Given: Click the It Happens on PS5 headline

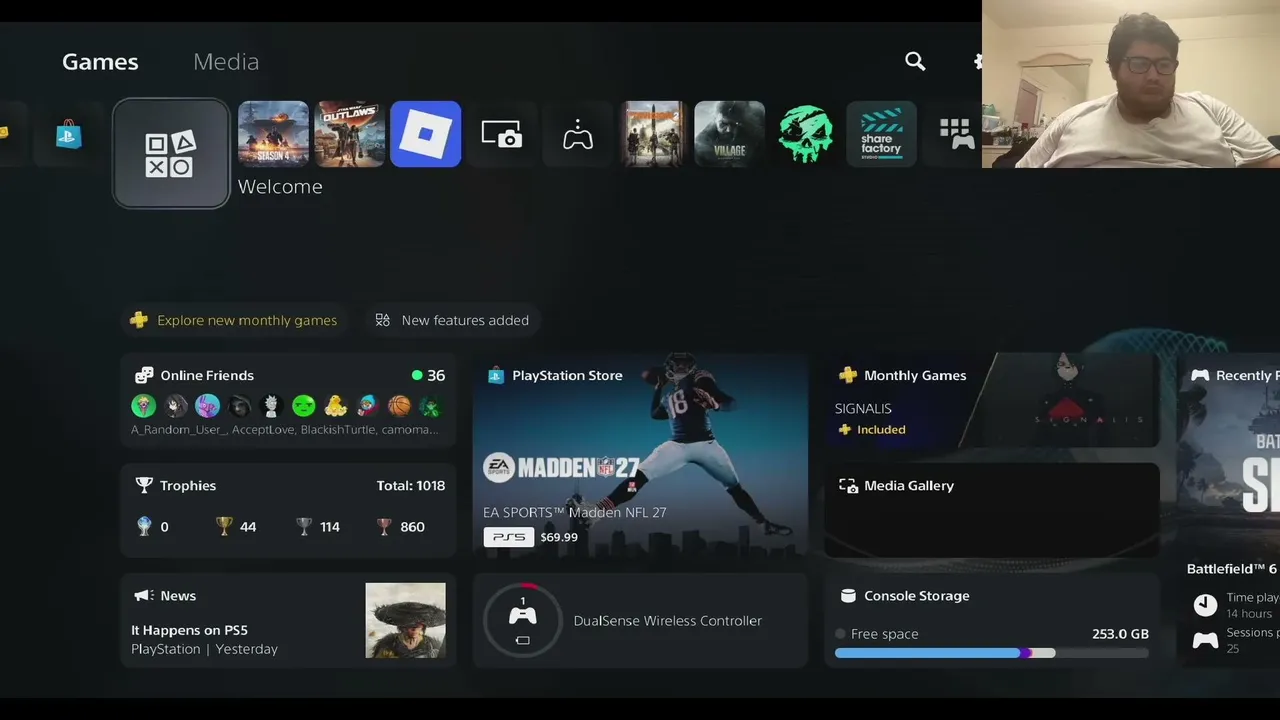Looking at the screenshot, I should point(189,630).
